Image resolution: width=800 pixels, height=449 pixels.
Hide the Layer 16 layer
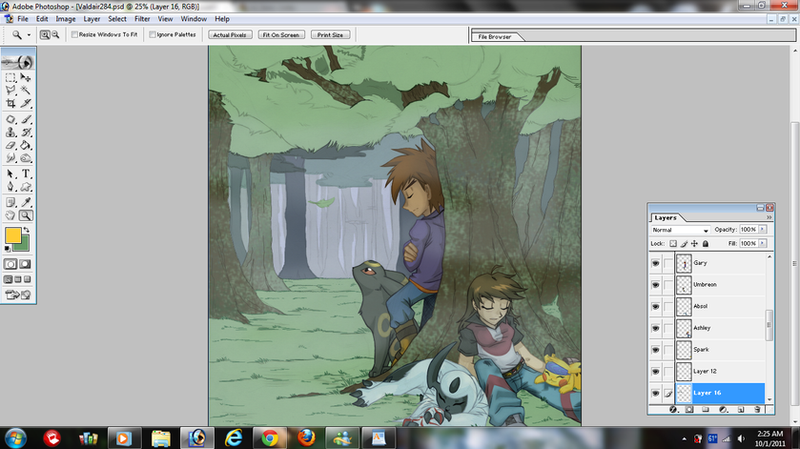(x=655, y=393)
